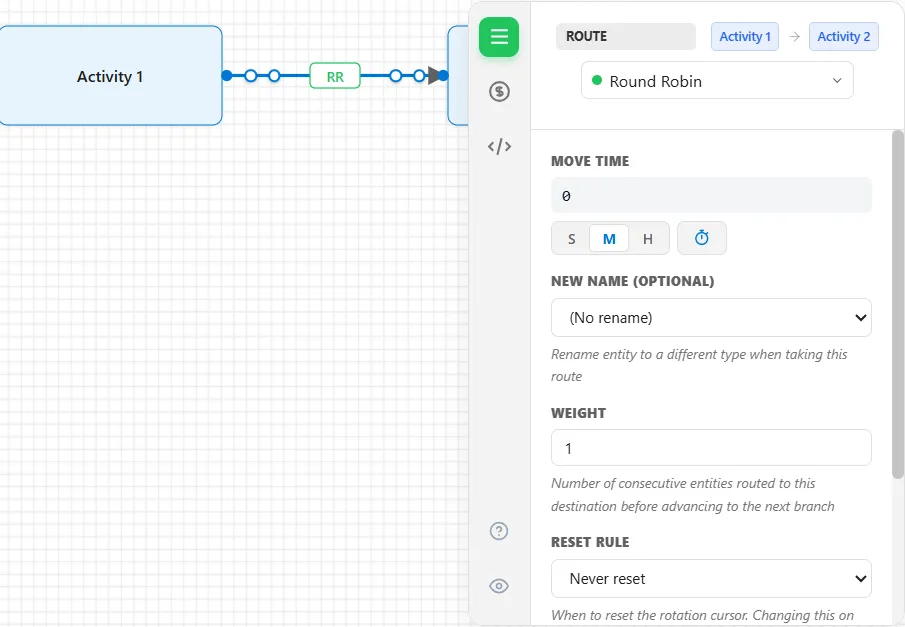Click the Move Time input field
This screenshot has height=627, width=905.
coord(711,196)
